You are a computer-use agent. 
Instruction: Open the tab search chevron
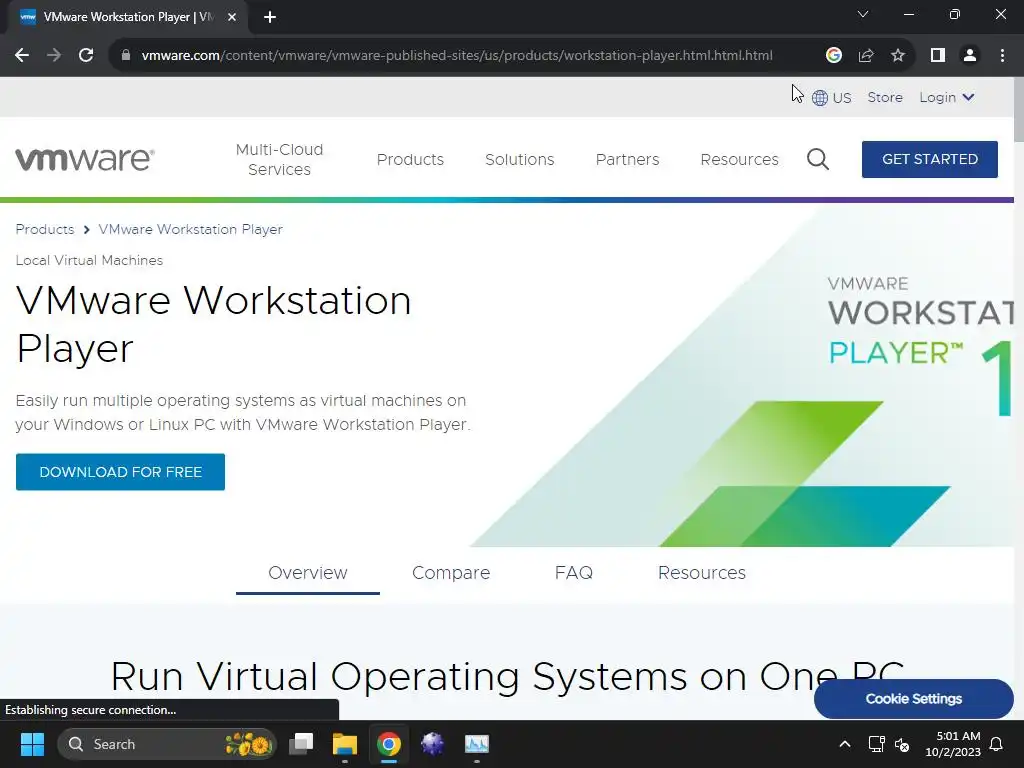[x=863, y=14]
